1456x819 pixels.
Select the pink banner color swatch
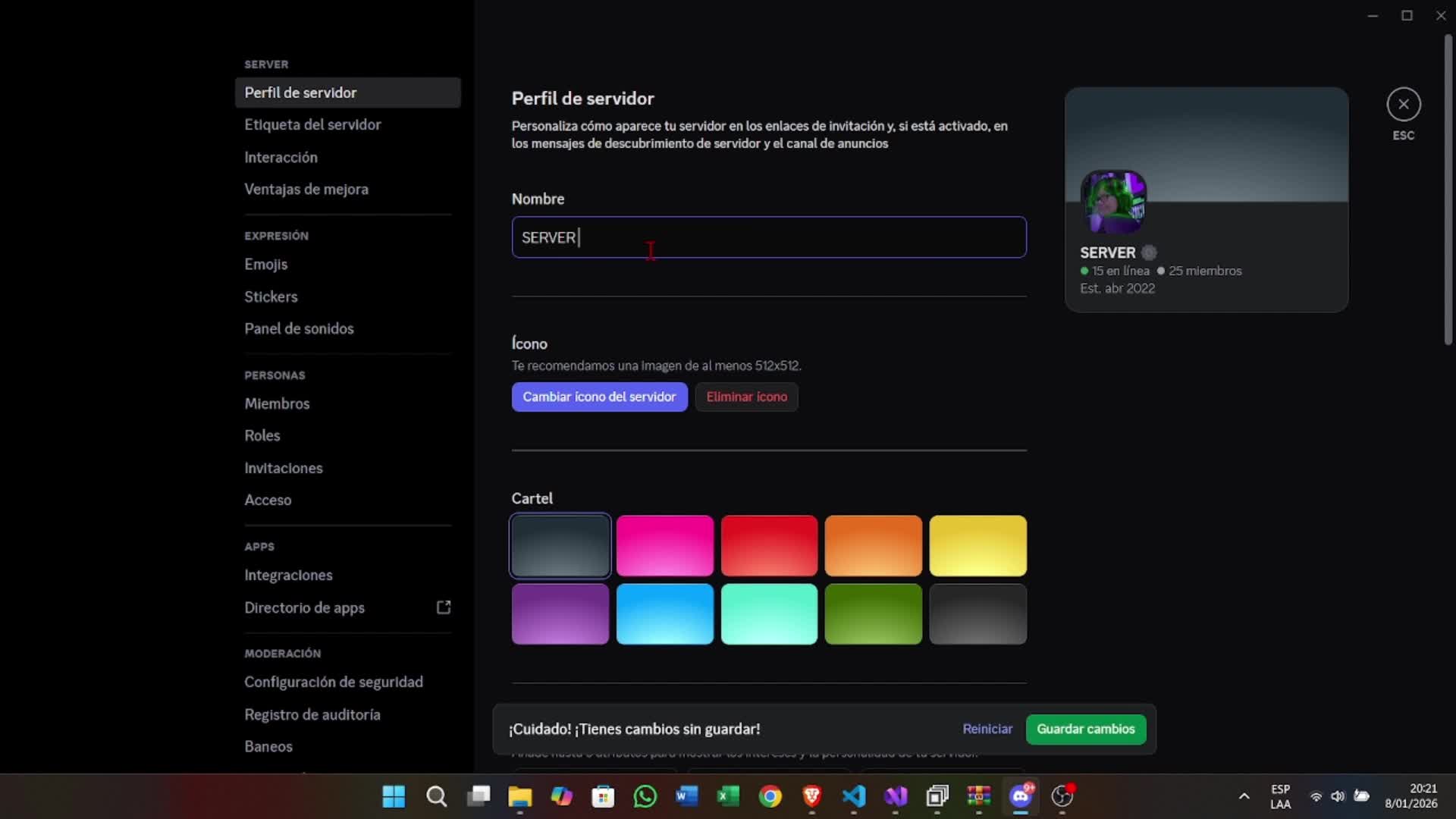pos(664,545)
